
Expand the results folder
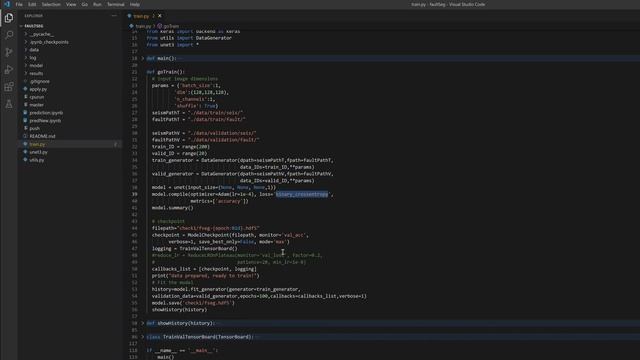point(36,73)
